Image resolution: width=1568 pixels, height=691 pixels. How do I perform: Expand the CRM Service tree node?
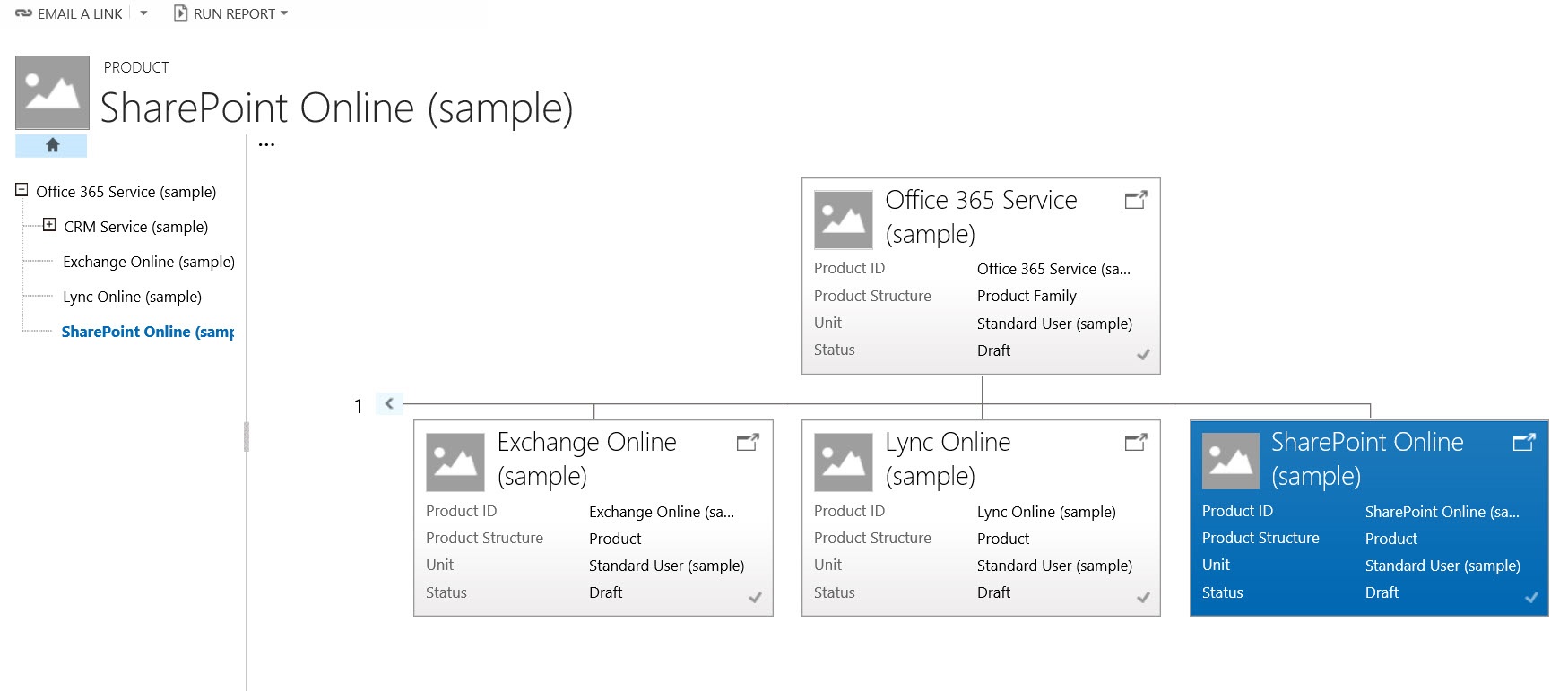(x=49, y=225)
